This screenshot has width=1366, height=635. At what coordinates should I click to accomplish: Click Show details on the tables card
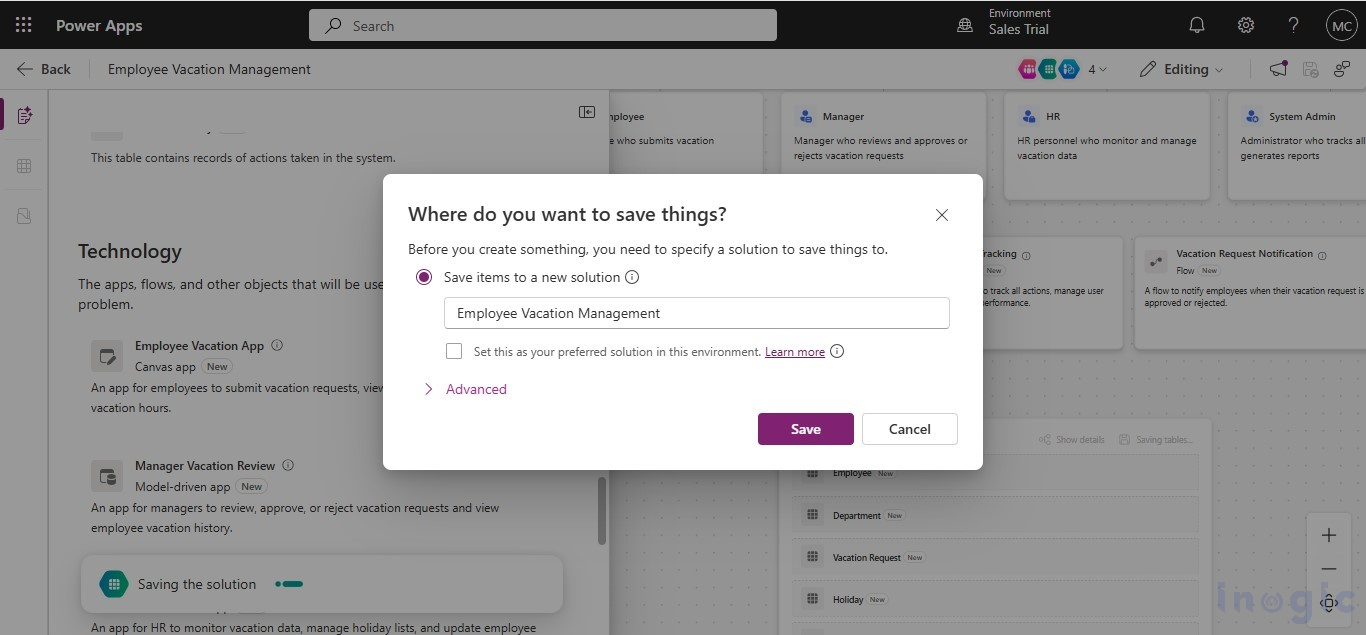tap(1072, 440)
